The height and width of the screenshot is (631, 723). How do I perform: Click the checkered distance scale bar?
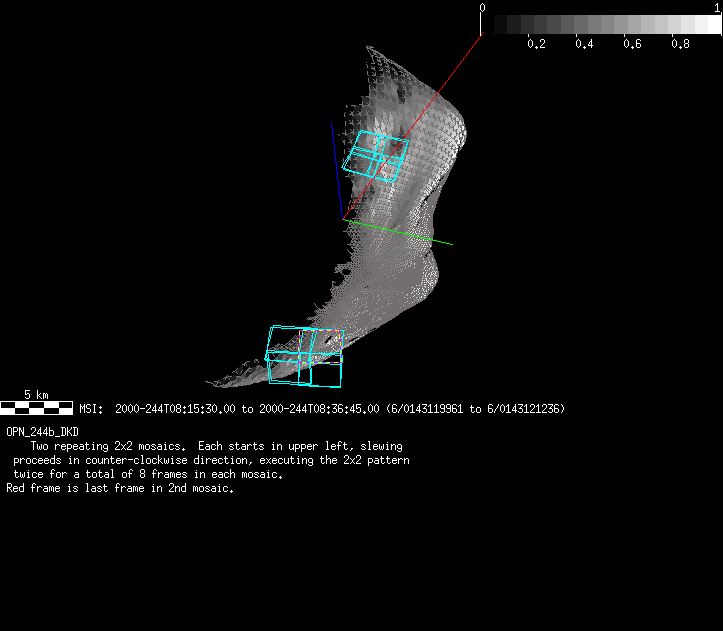pyautogui.click(x=37, y=408)
